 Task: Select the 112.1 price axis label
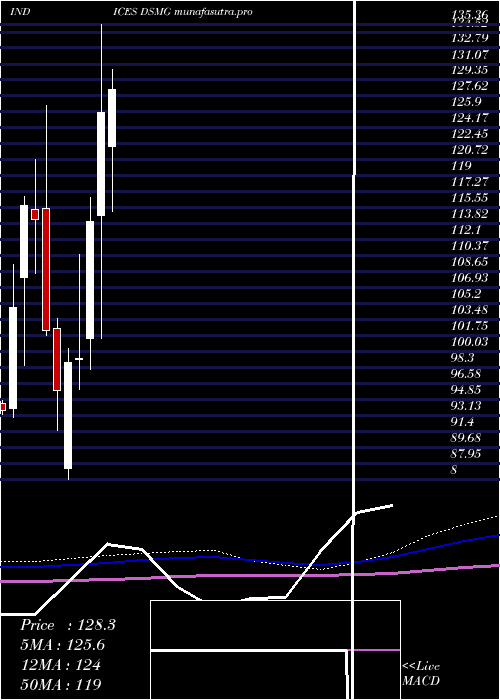(467, 229)
